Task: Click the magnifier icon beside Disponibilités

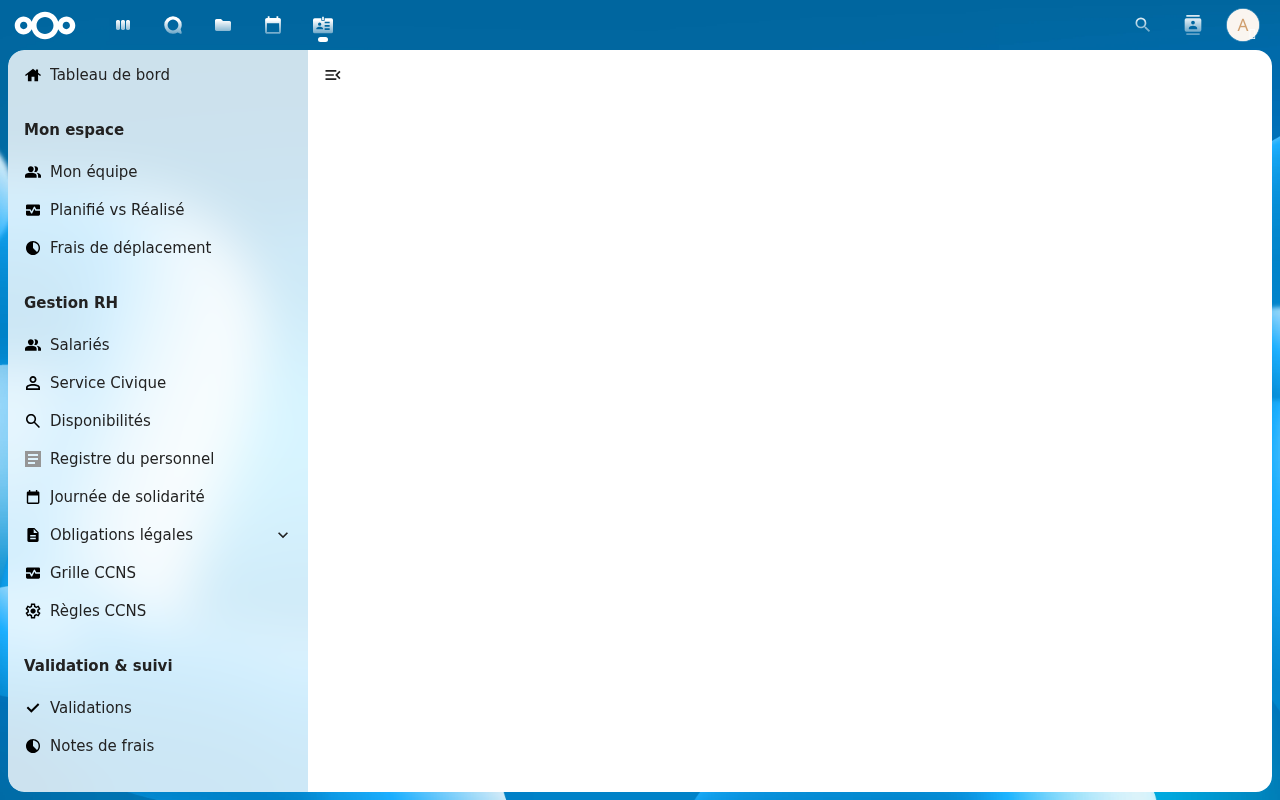Action: [x=33, y=421]
